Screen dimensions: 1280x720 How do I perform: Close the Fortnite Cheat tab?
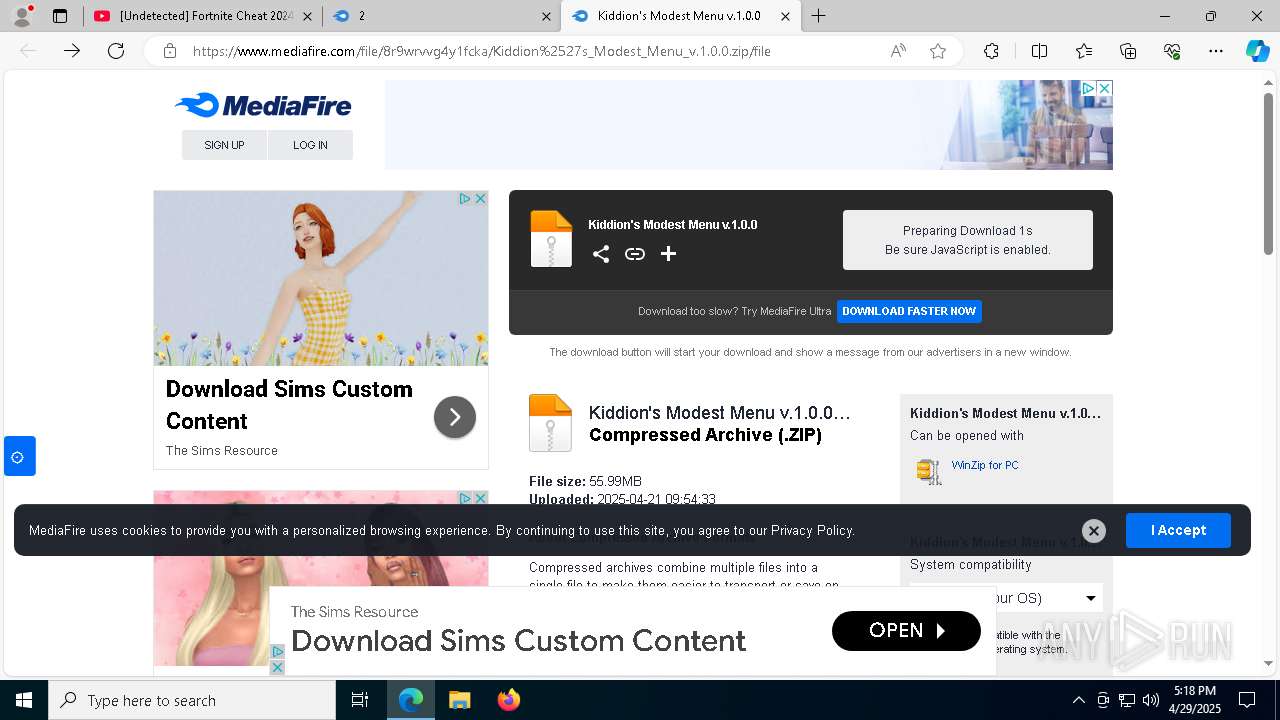point(307,16)
